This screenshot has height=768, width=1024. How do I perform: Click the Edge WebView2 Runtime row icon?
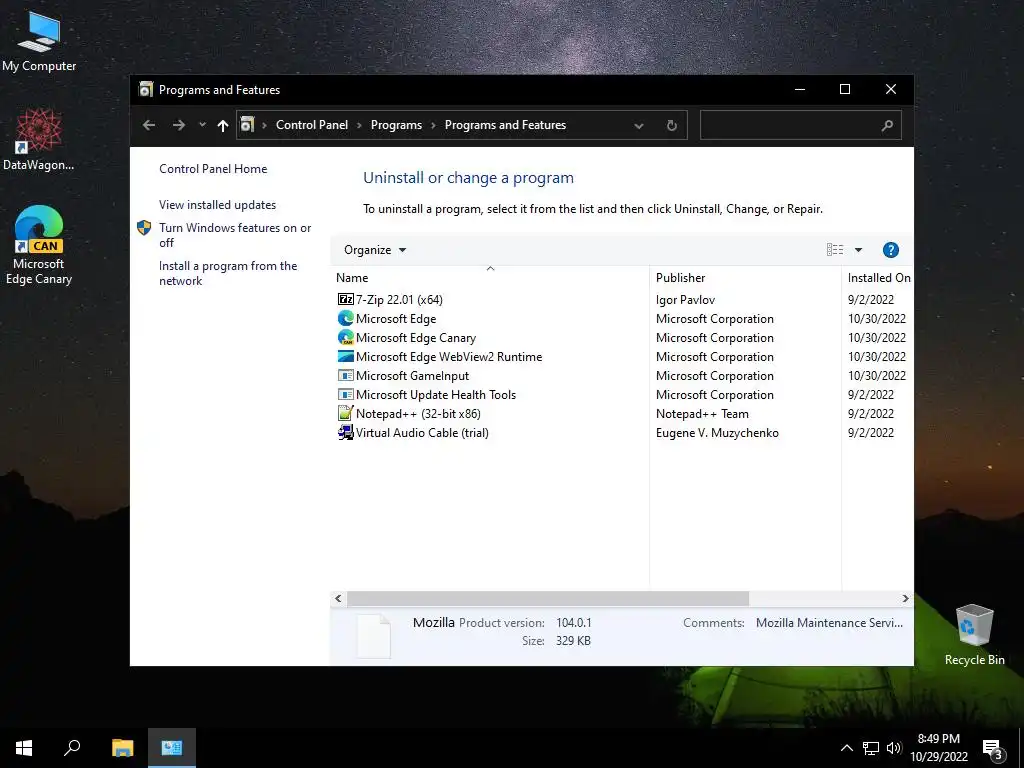point(345,357)
